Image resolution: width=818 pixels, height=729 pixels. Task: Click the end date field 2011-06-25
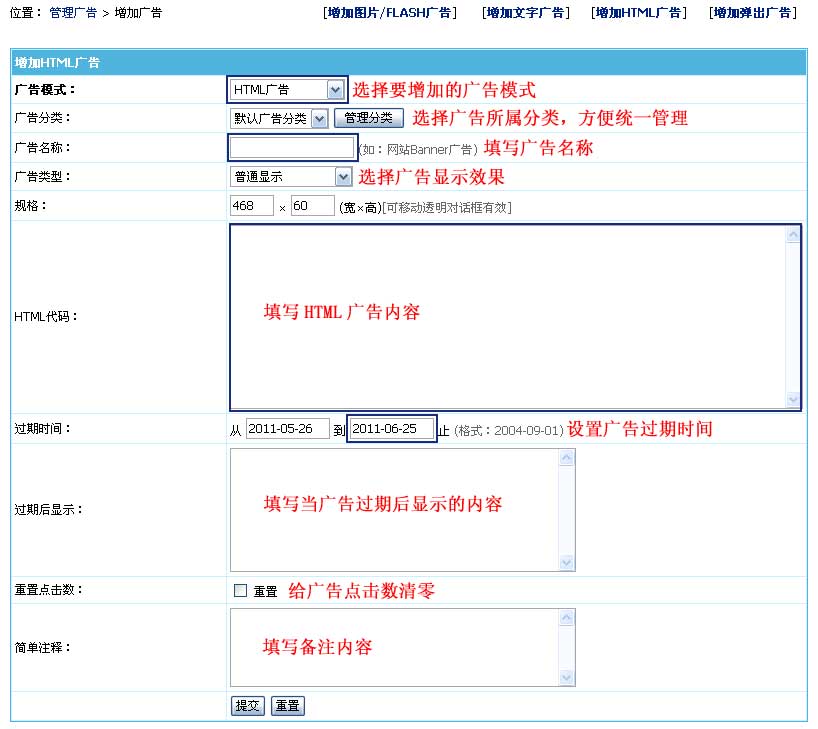pyautogui.click(x=392, y=429)
